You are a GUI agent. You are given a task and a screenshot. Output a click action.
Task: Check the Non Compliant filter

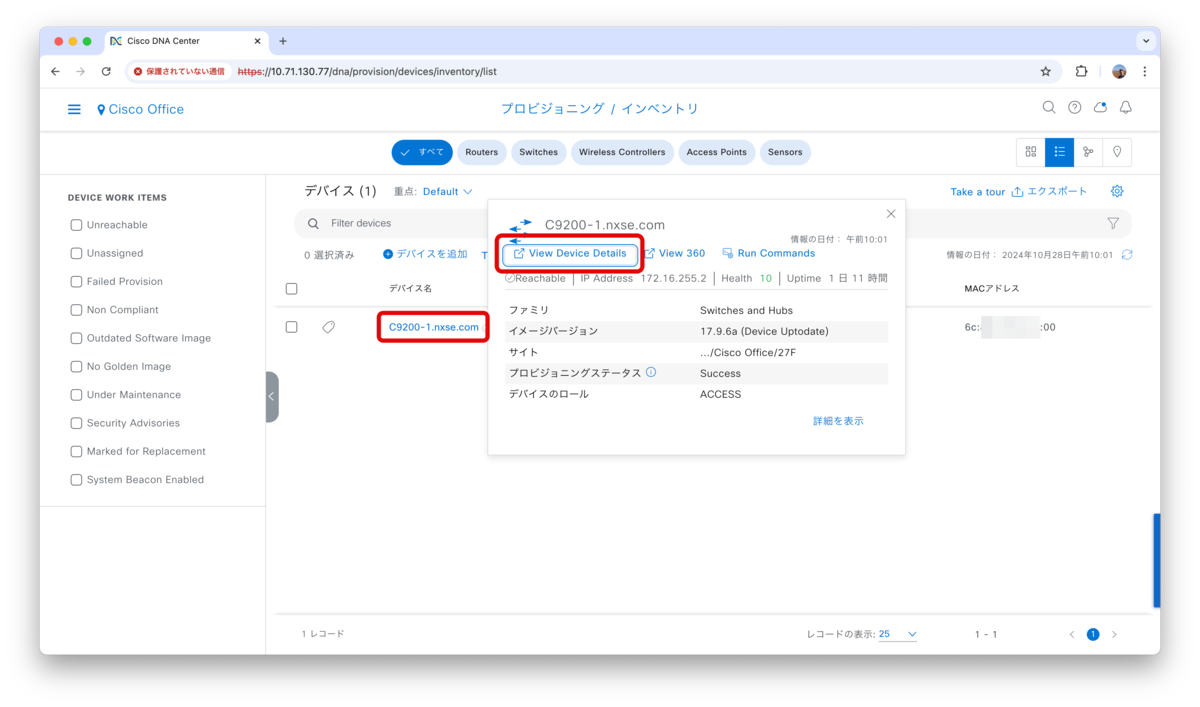tap(76, 310)
